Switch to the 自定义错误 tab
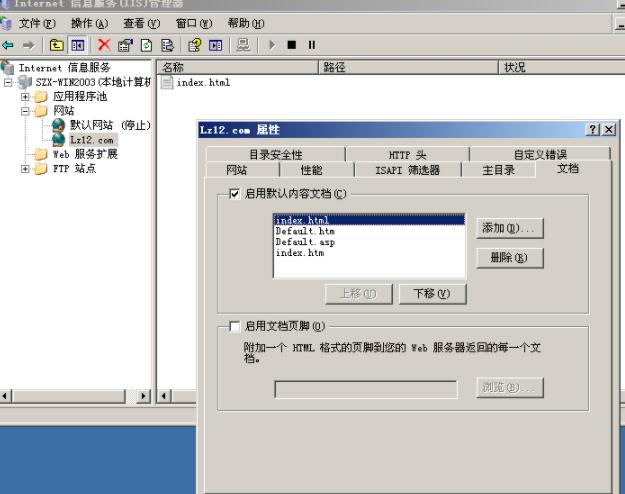Screen dimensions: 625x494 tap(540, 154)
